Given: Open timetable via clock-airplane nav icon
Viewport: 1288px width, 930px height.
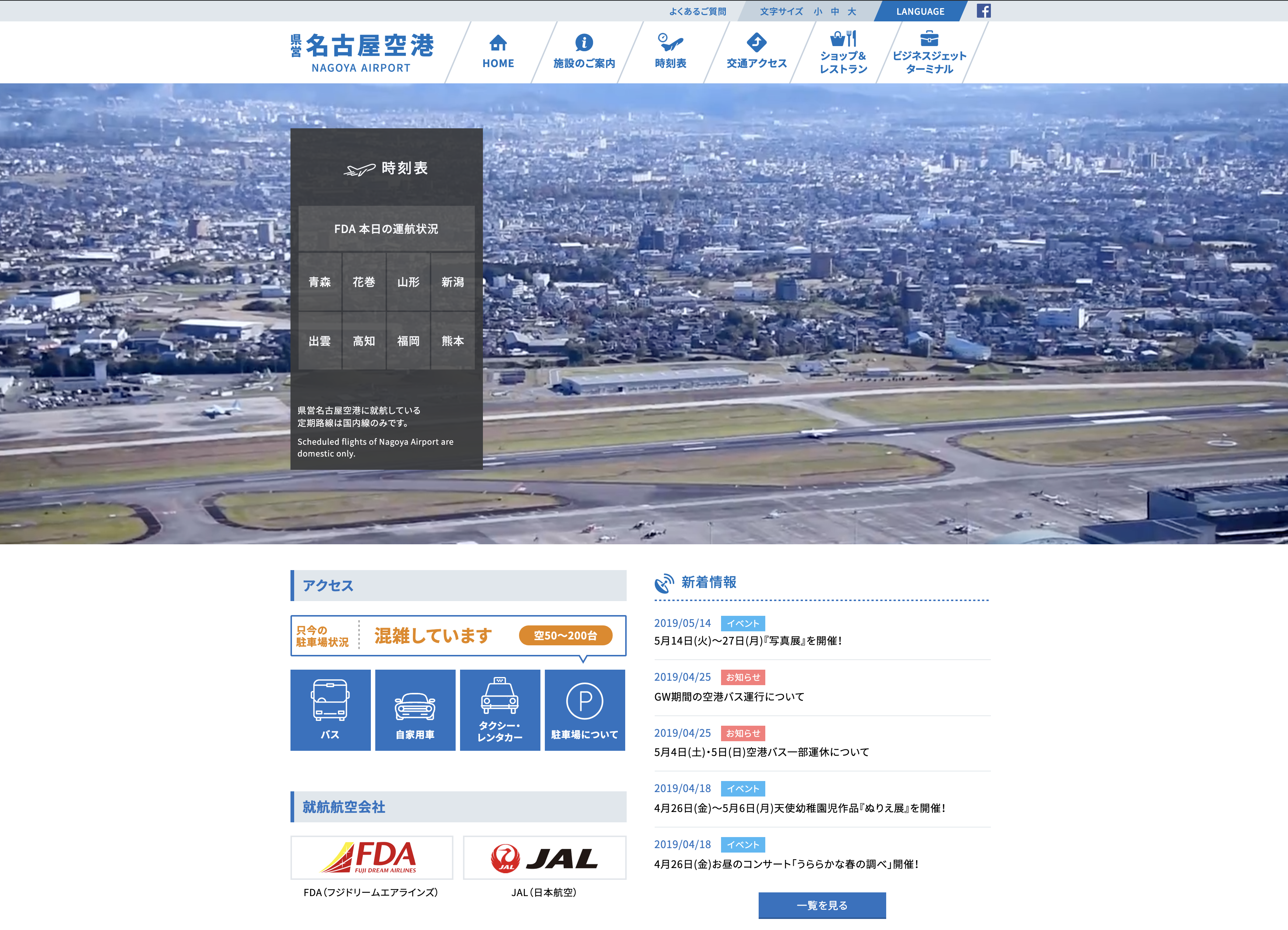Looking at the screenshot, I should coord(670,42).
